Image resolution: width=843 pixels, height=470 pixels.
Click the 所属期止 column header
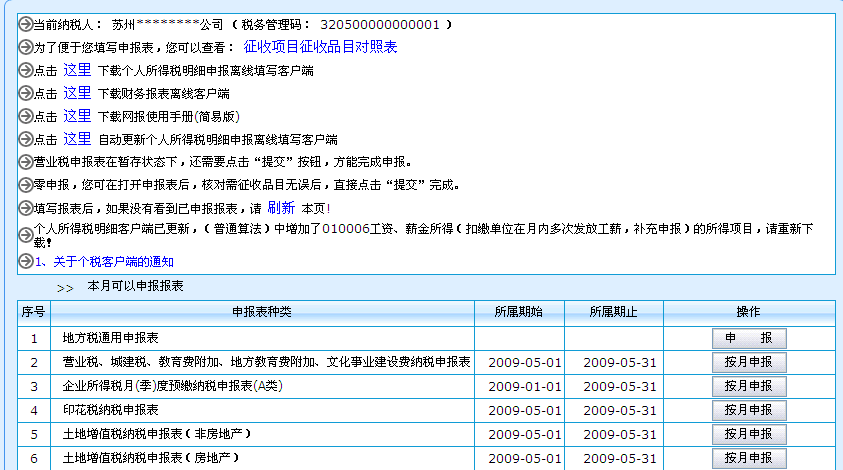click(614, 312)
